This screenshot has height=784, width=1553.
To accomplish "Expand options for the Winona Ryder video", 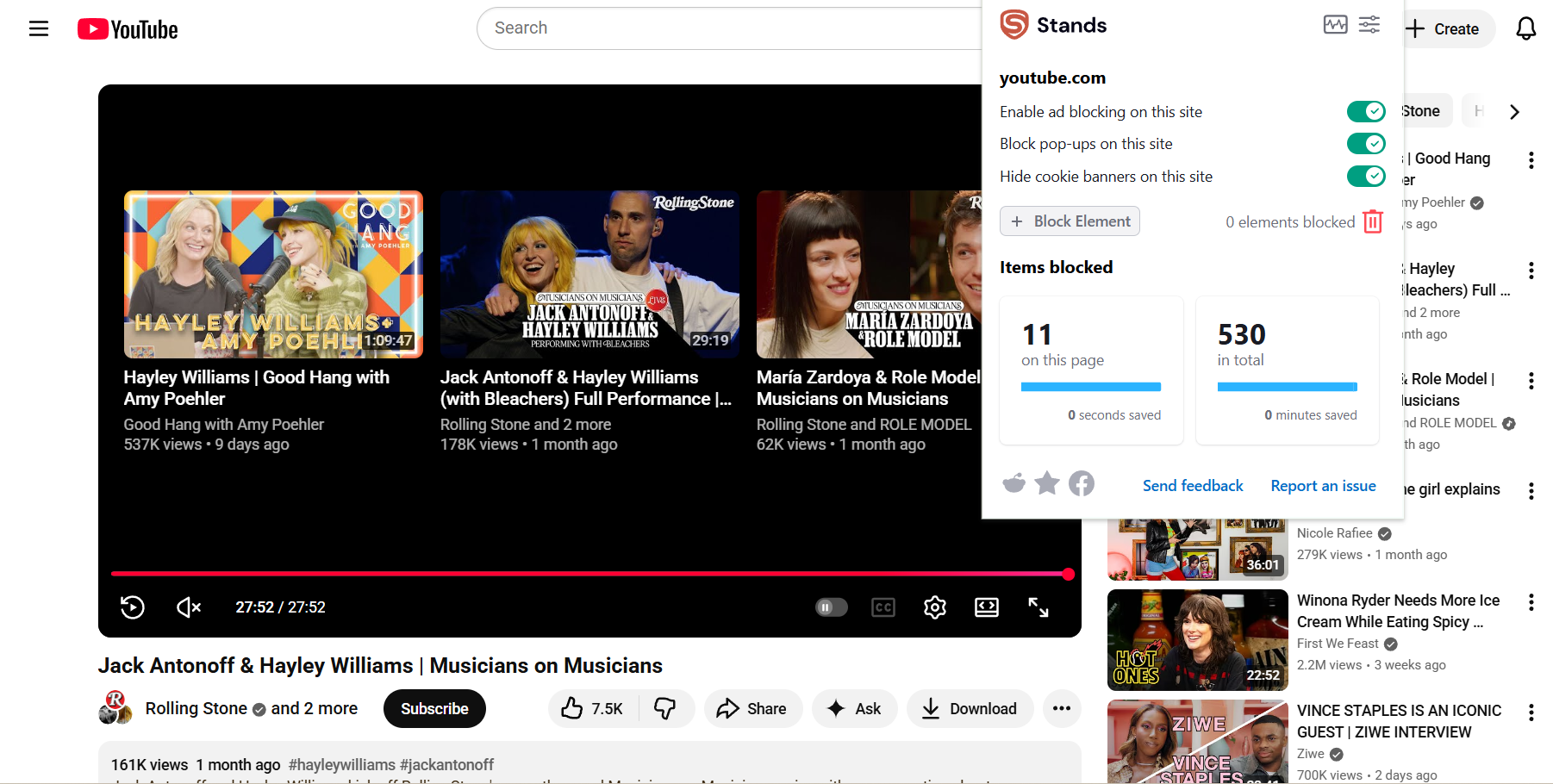I will click(x=1531, y=601).
